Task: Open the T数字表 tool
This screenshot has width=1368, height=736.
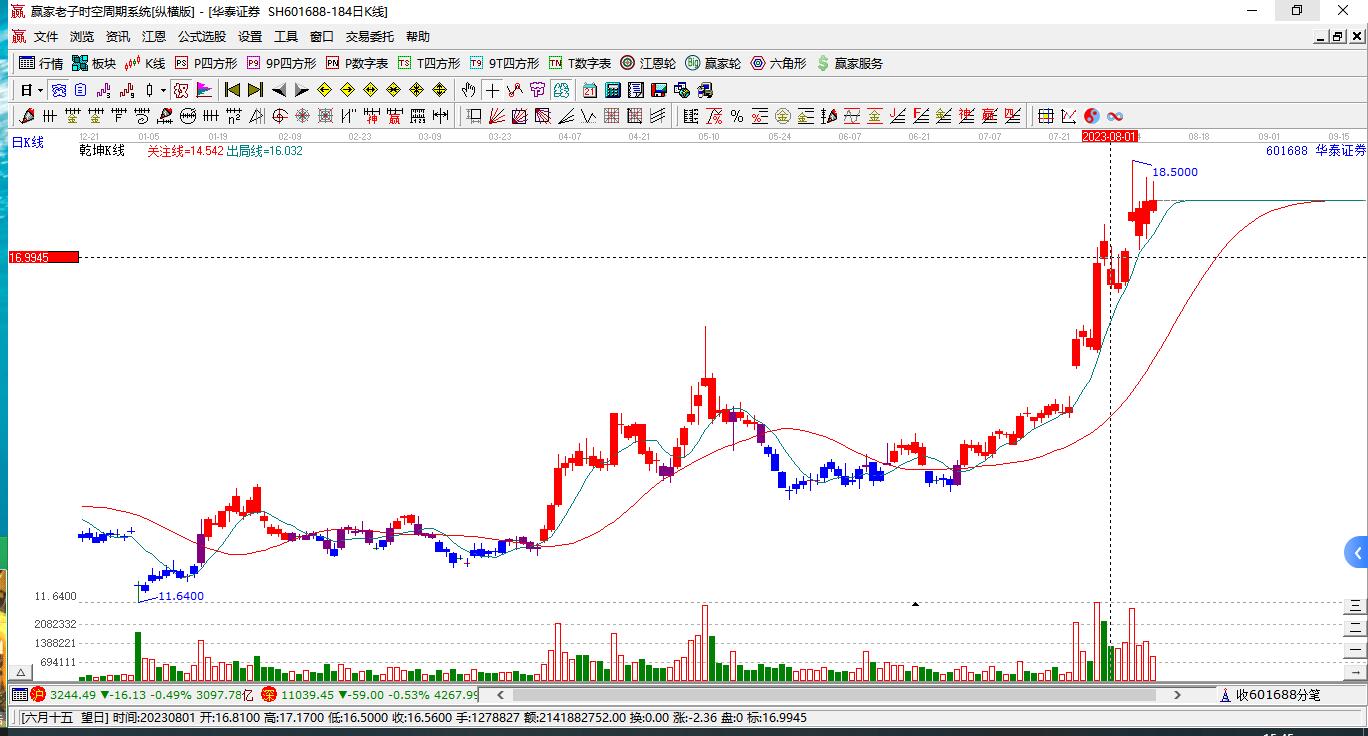Action: [580, 63]
